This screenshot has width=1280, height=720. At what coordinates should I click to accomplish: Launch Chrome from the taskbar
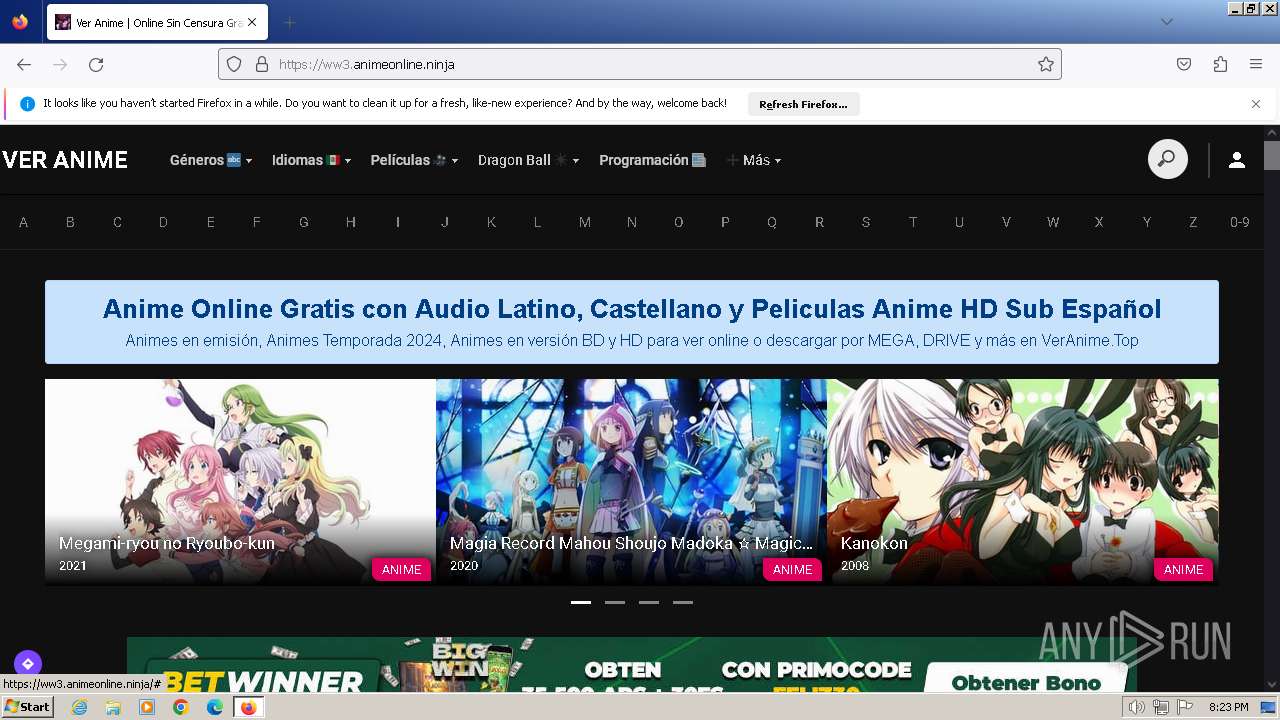point(181,707)
